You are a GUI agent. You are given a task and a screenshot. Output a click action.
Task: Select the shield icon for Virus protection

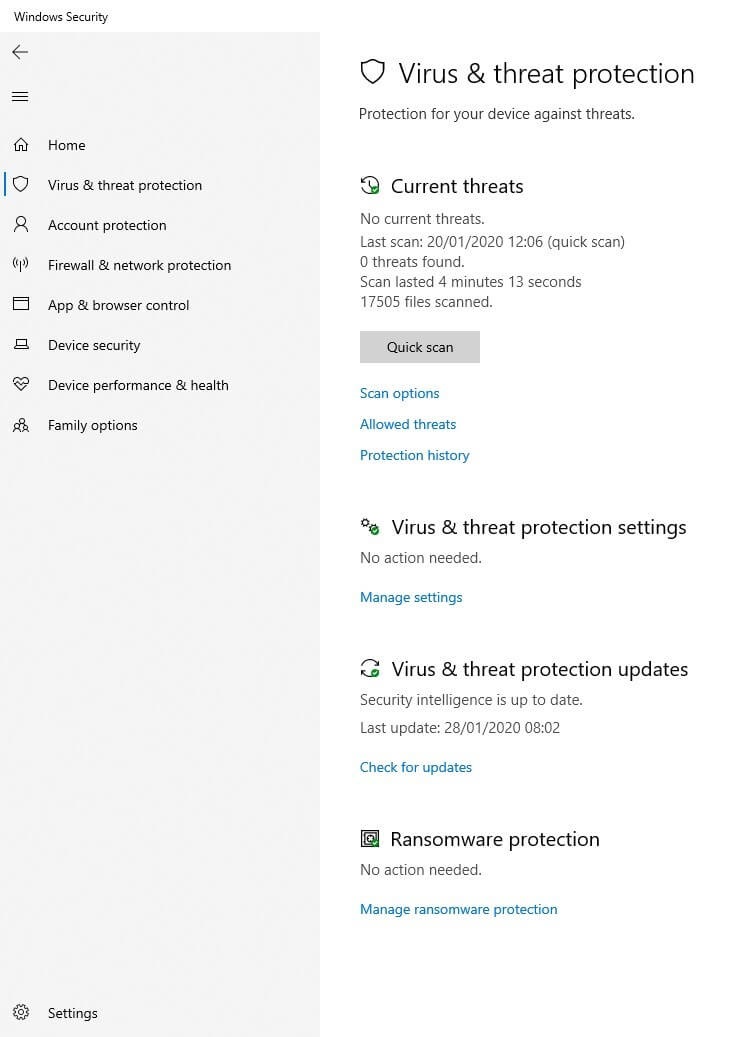point(21,185)
